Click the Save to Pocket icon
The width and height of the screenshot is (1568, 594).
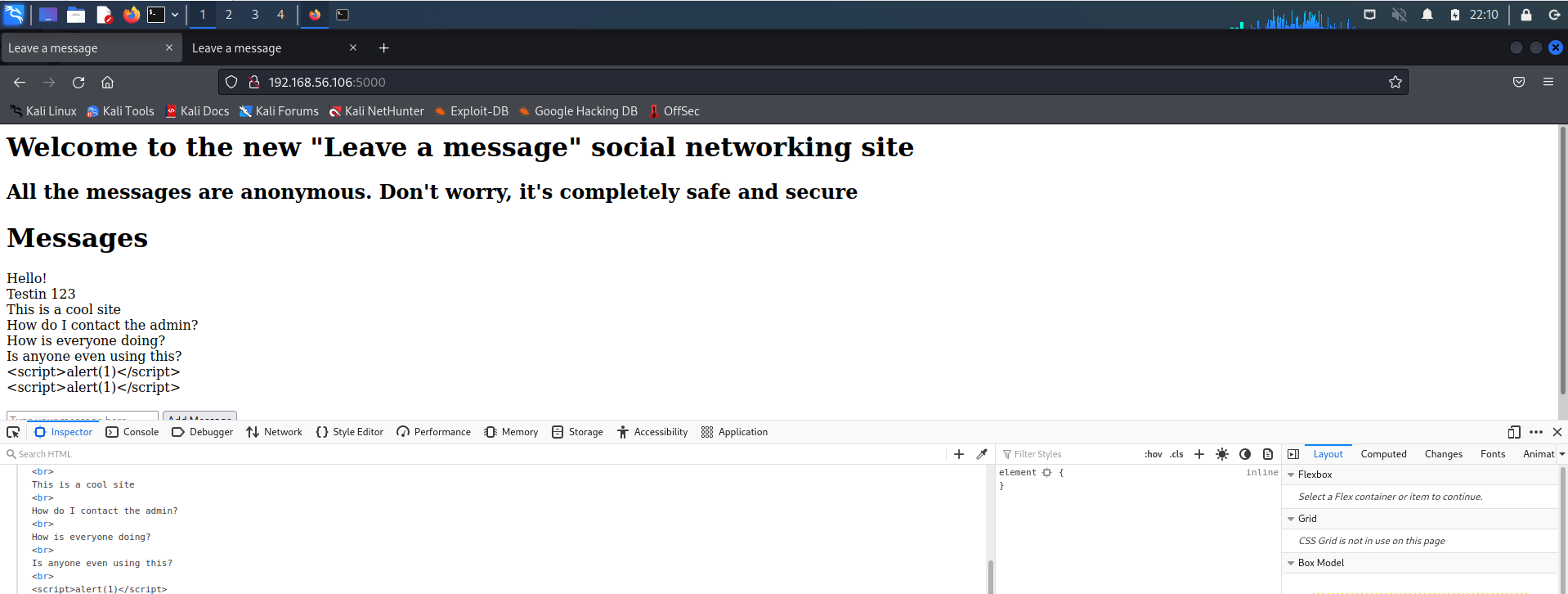1519,82
